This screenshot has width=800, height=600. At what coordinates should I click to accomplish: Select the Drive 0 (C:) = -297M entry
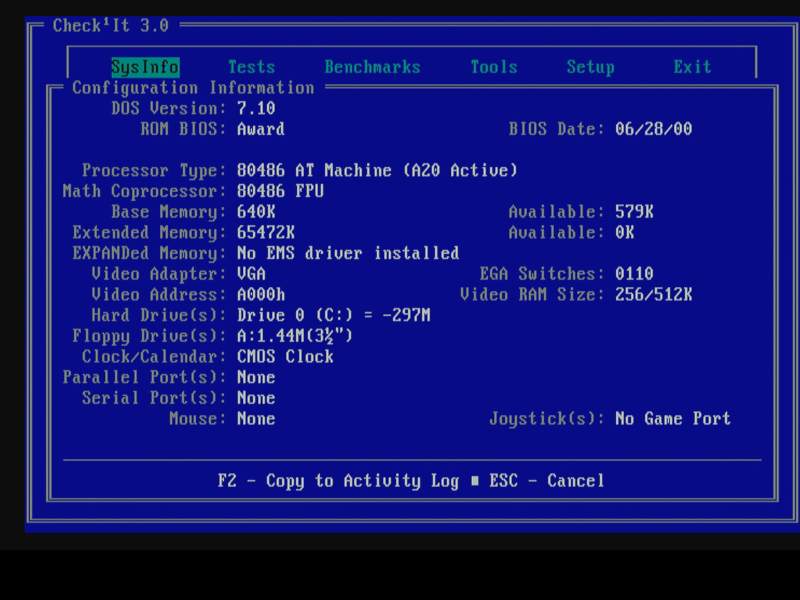click(334, 315)
